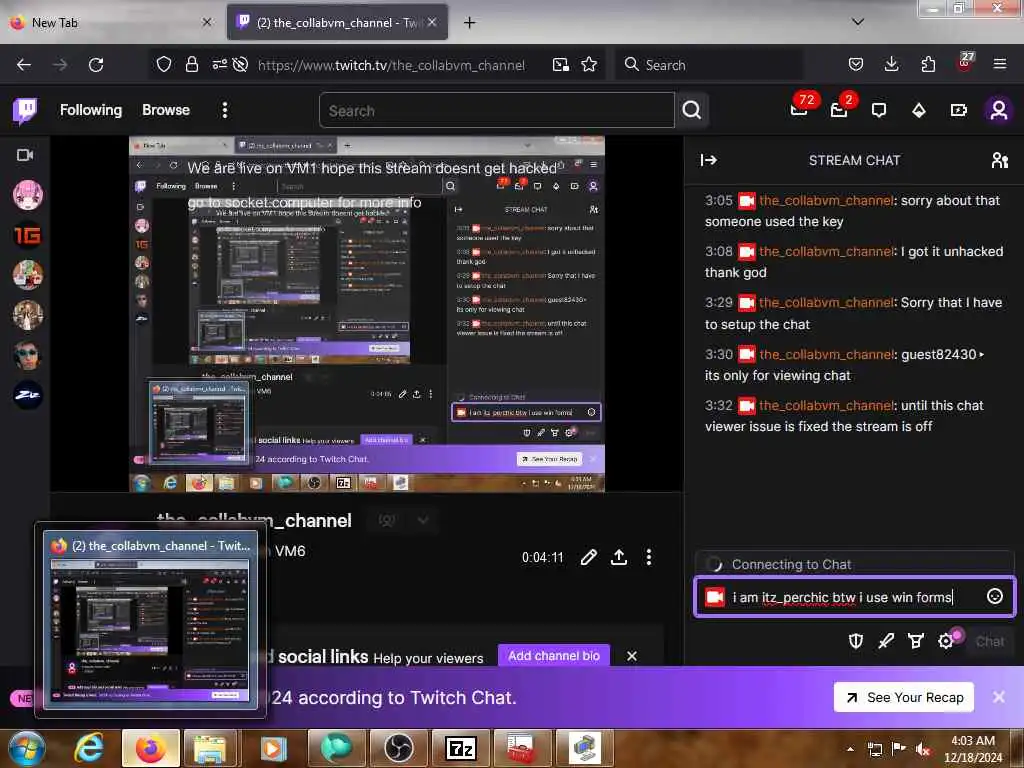Click the address bar URL
This screenshot has width=1024, height=768.
[391, 65]
